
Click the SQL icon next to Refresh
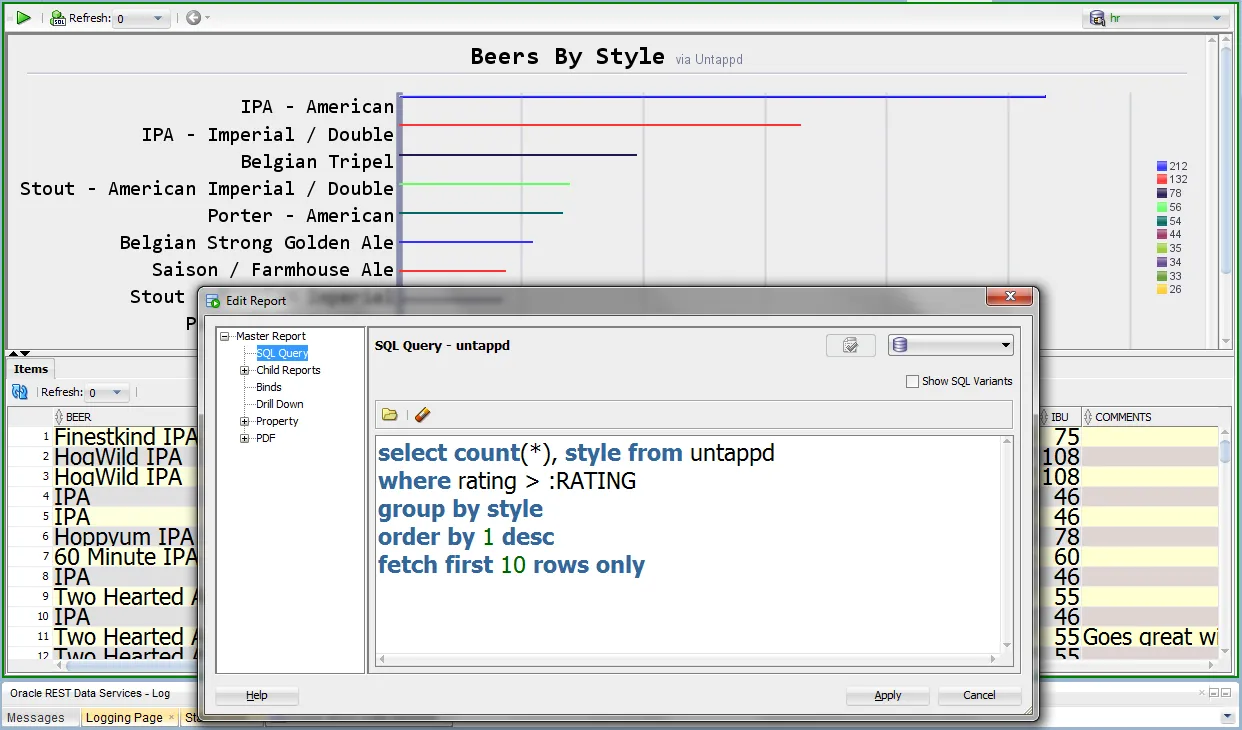[x=58, y=18]
